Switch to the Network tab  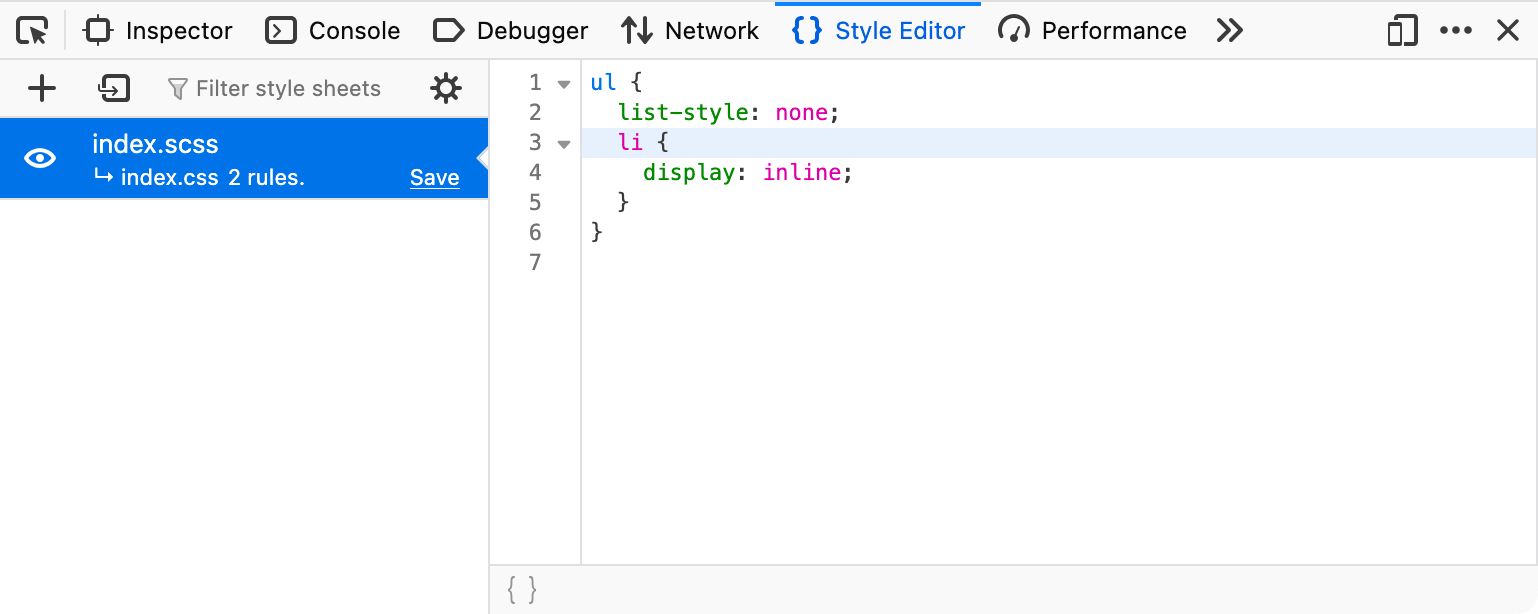(x=690, y=30)
